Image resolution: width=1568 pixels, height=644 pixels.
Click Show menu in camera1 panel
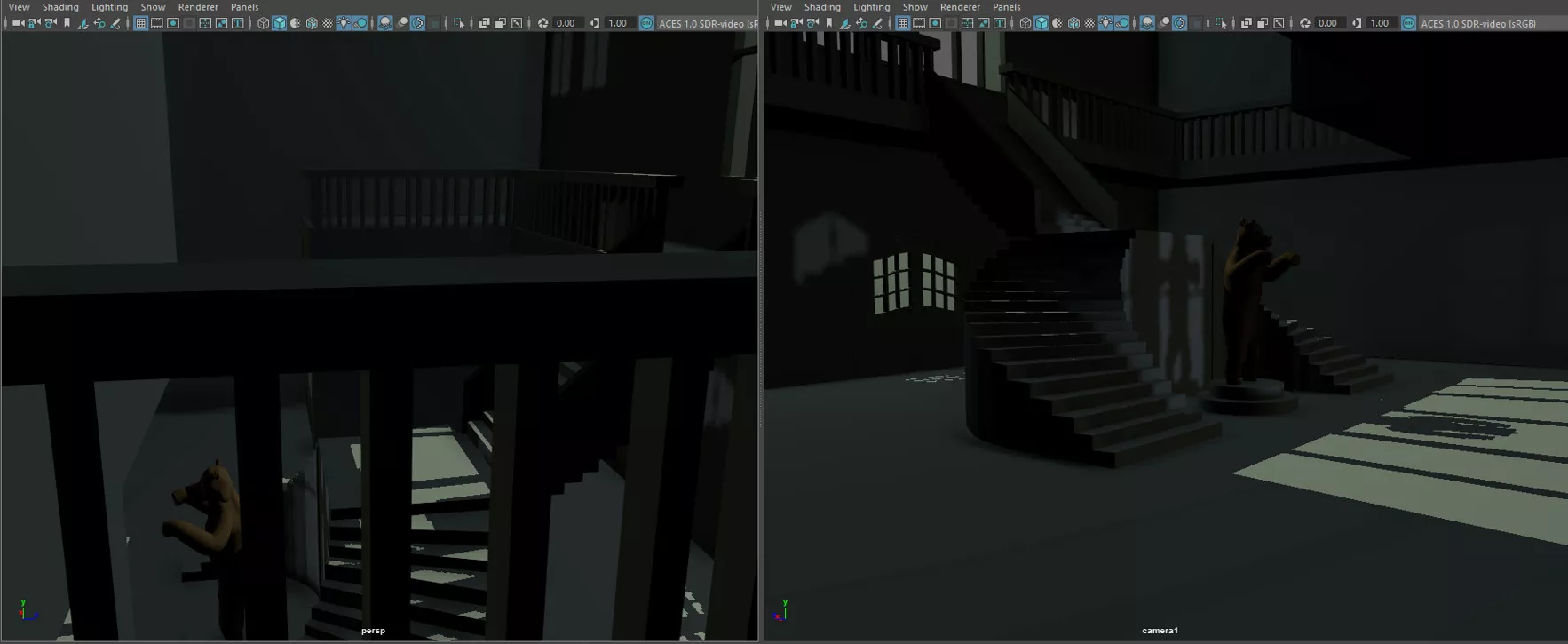coord(915,7)
